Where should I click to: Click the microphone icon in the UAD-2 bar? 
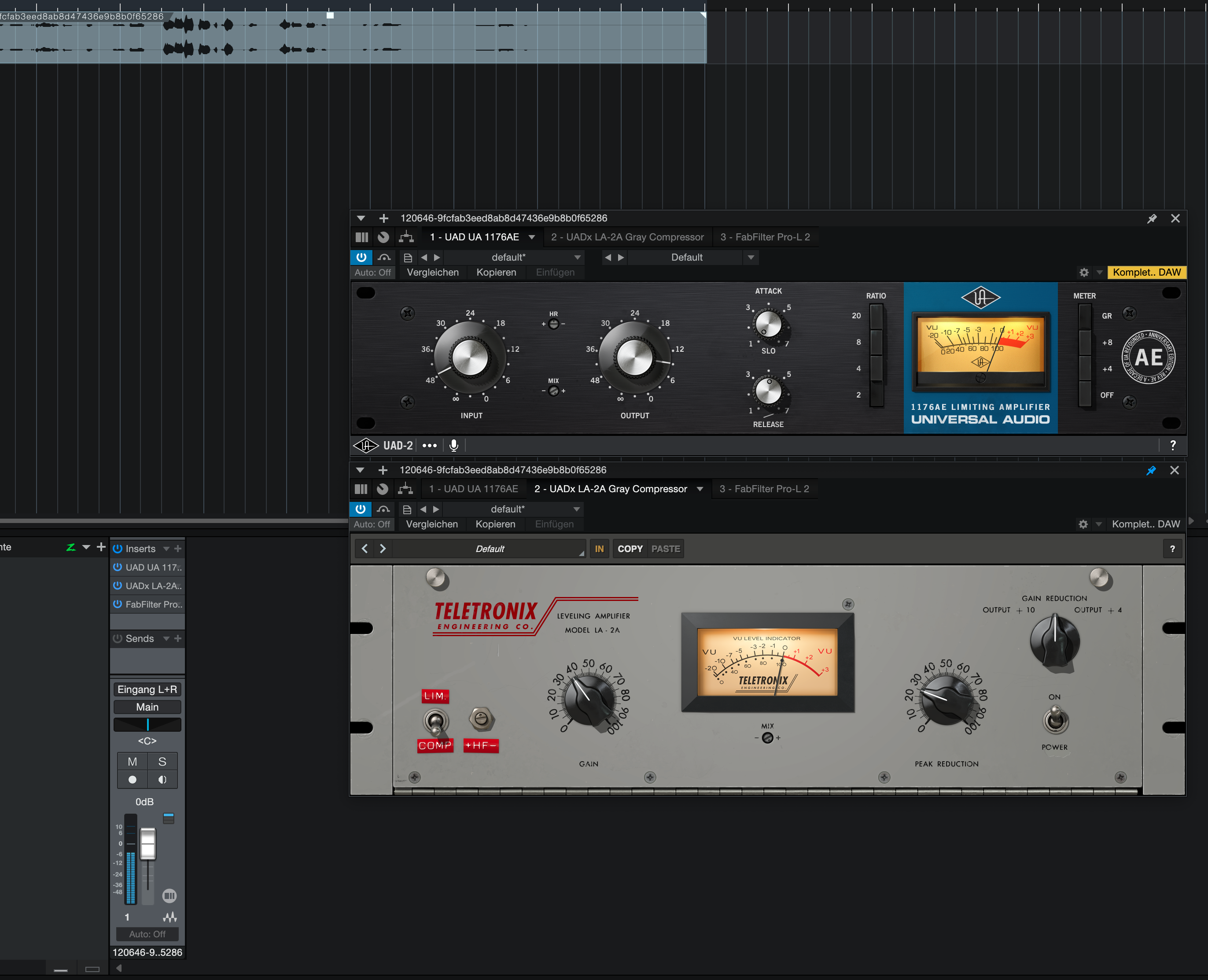(453, 446)
